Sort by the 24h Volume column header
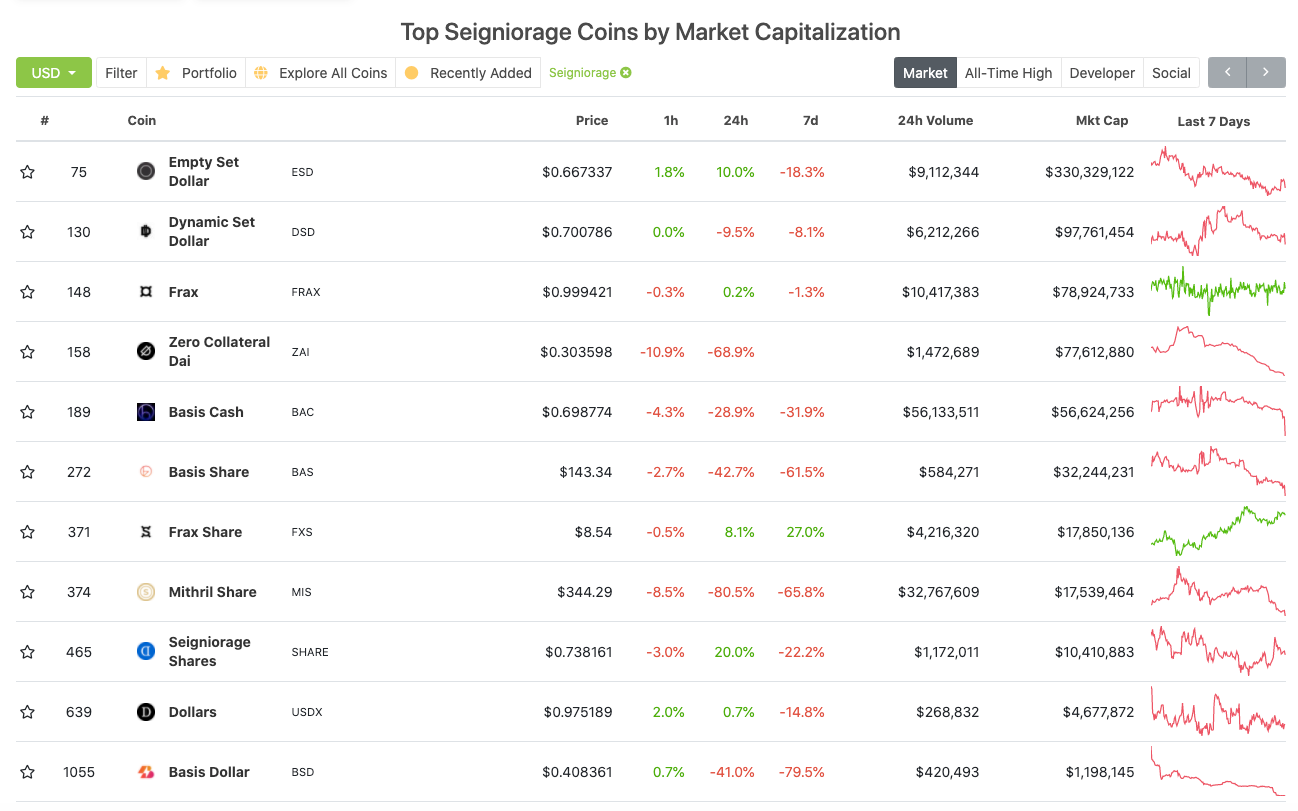 point(935,120)
